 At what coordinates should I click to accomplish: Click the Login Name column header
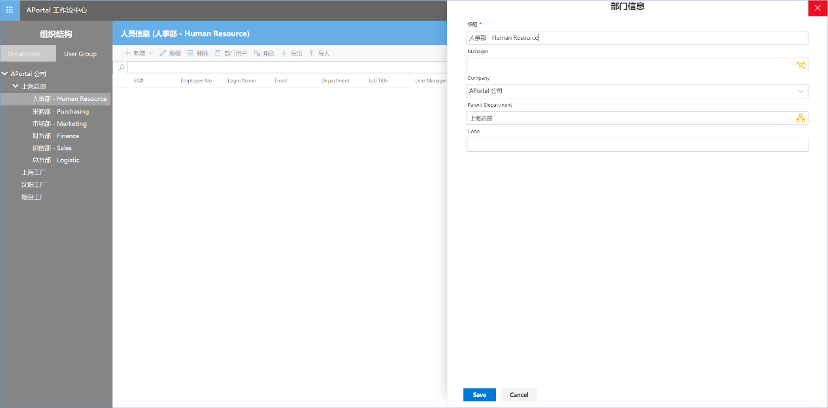click(242, 81)
